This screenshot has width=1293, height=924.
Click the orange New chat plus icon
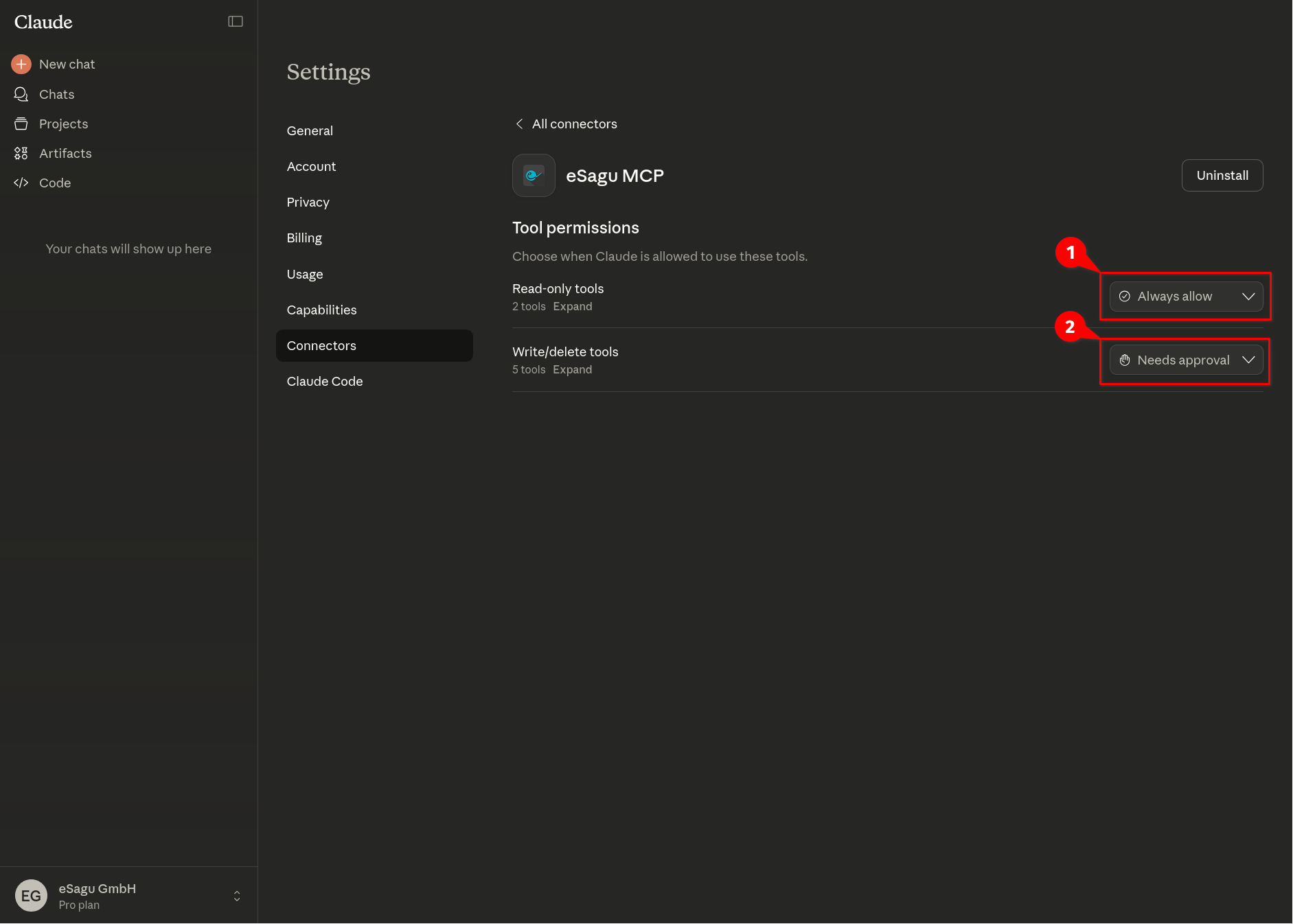(21, 65)
